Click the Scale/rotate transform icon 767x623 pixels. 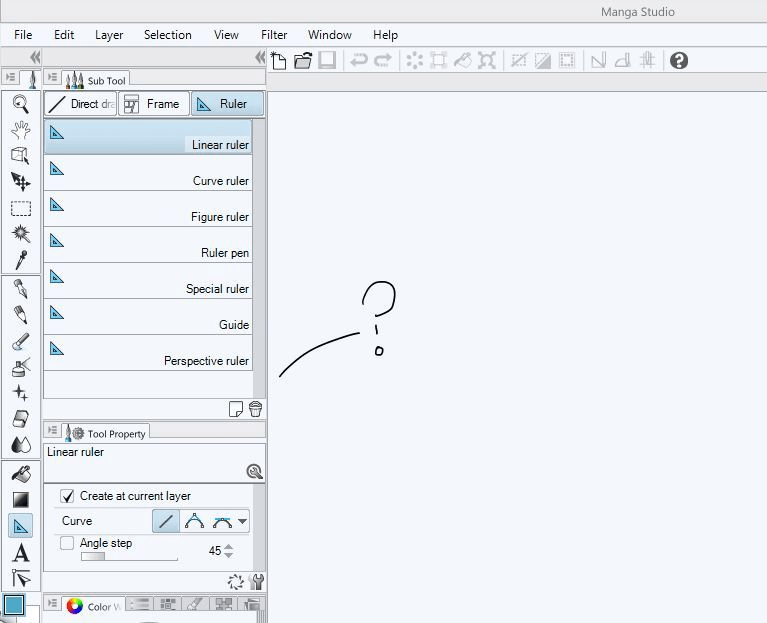[x=486, y=61]
